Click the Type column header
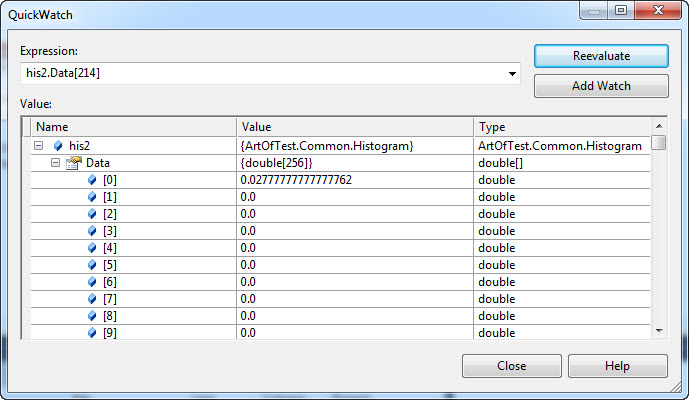This screenshot has width=689, height=400. coord(561,127)
